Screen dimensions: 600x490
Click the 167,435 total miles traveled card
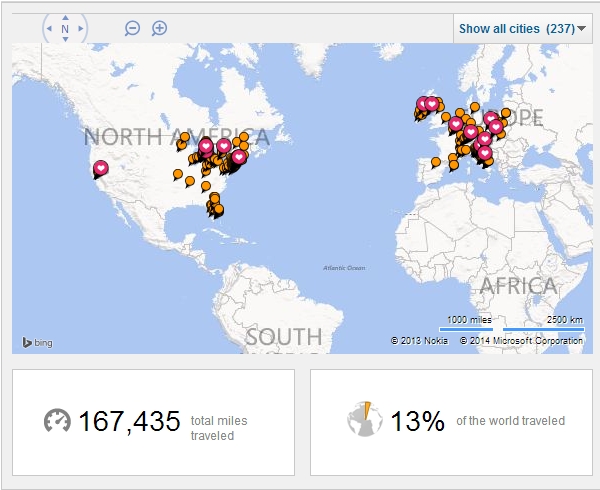pyautogui.click(x=153, y=422)
